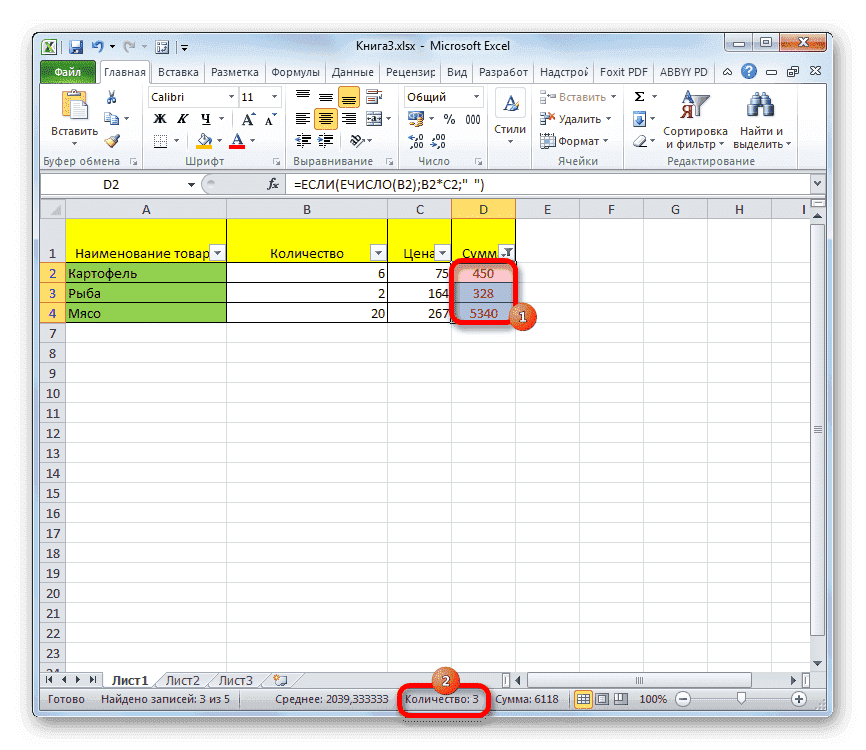Open the Fill Color bucket icon
Image resolution: width=866 pixels, height=750 pixels.
(203, 140)
